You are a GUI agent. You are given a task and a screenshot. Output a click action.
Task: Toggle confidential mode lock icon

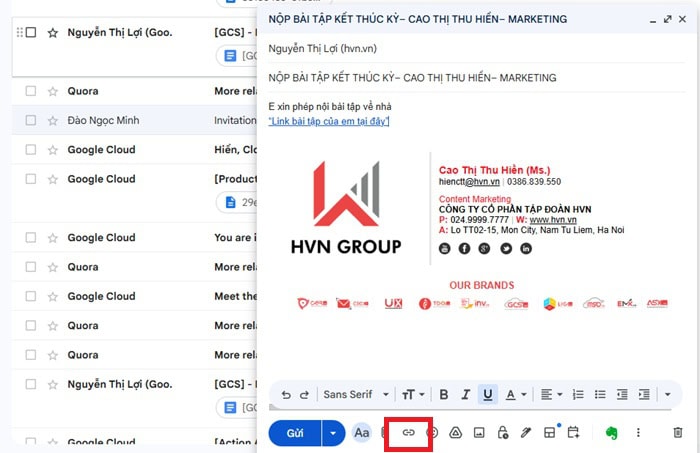click(502, 433)
